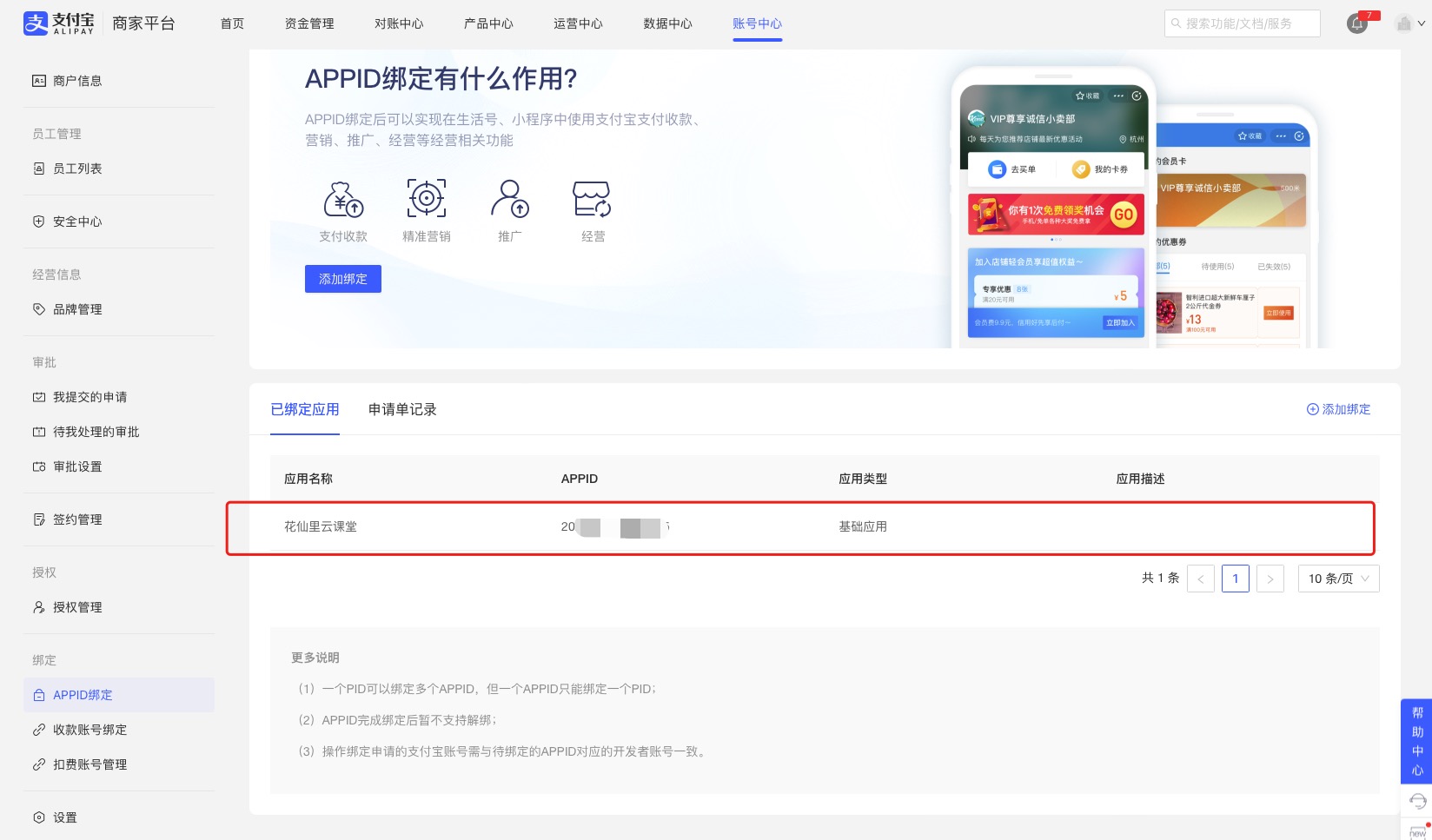Click the 应用类型 column header
1432x840 pixels.
tap(863, 479)
